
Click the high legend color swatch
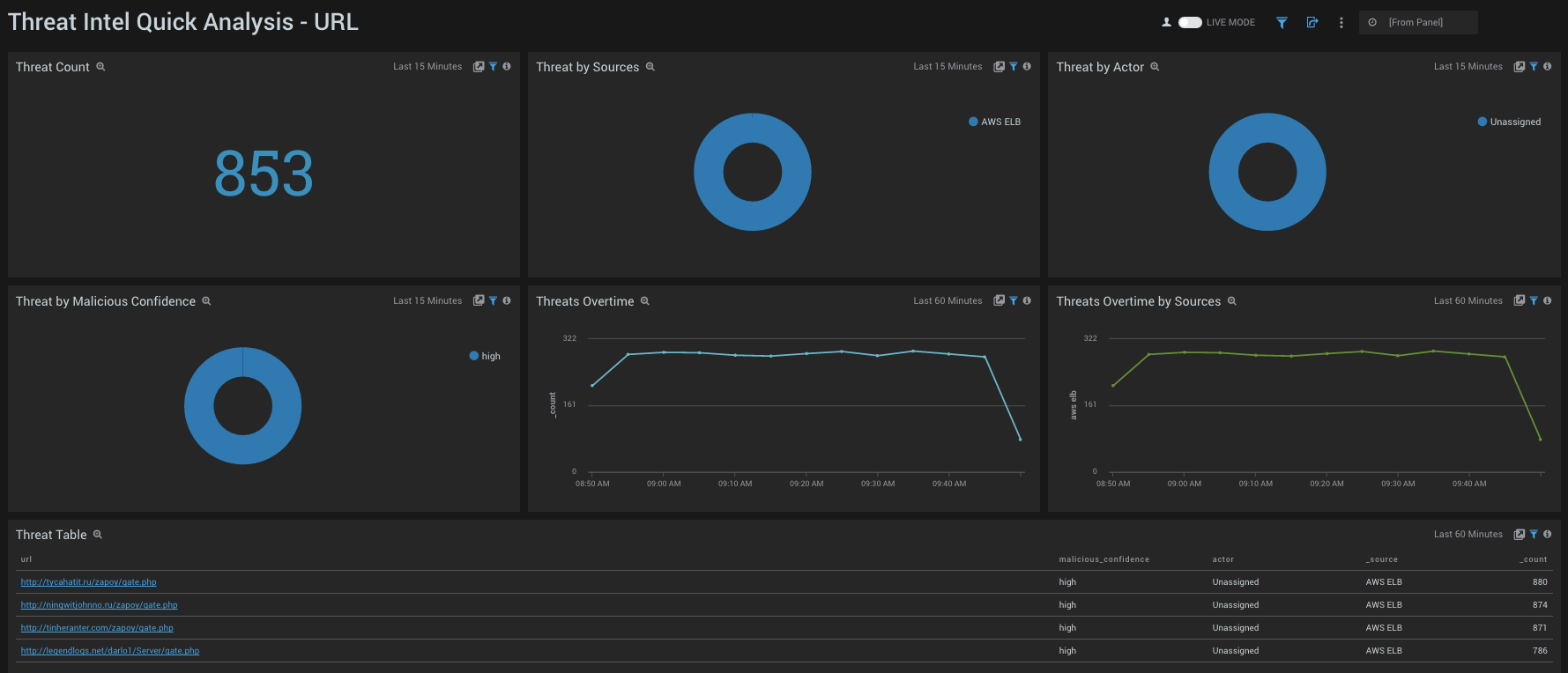[x=474, y=356]
